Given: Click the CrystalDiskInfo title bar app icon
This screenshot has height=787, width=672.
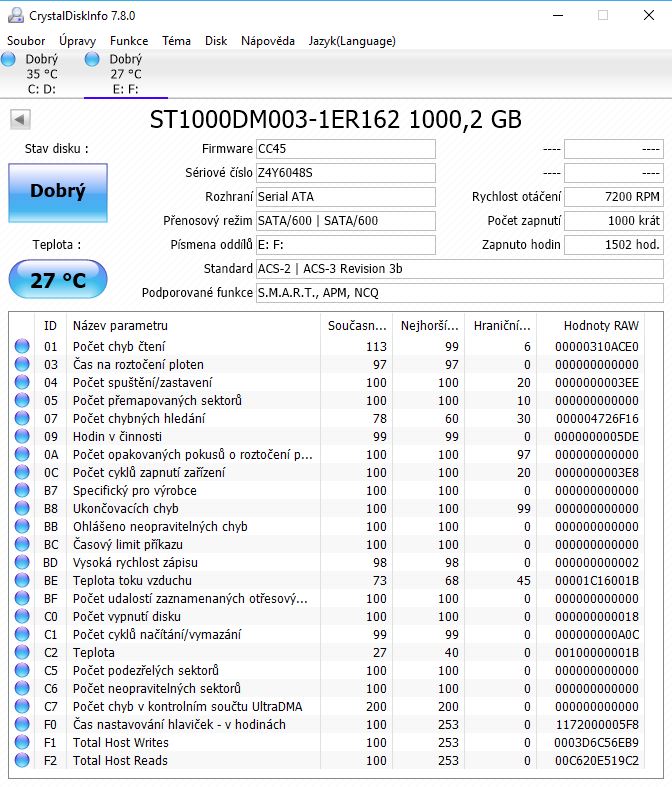Looking at the screenshot, I should coord(16,16).
